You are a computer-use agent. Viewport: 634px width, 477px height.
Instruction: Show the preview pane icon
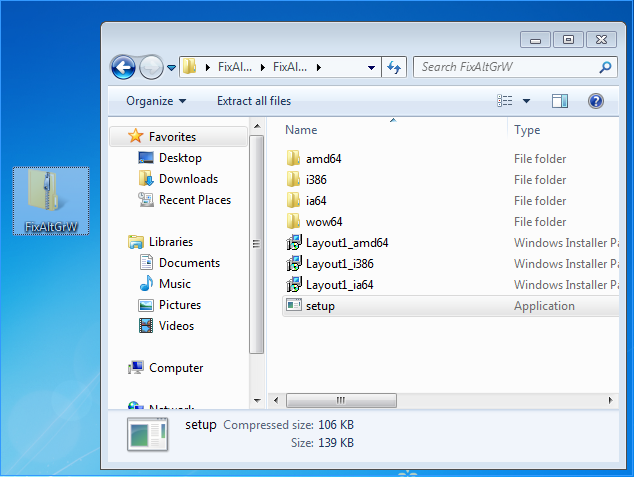point(560,101)
